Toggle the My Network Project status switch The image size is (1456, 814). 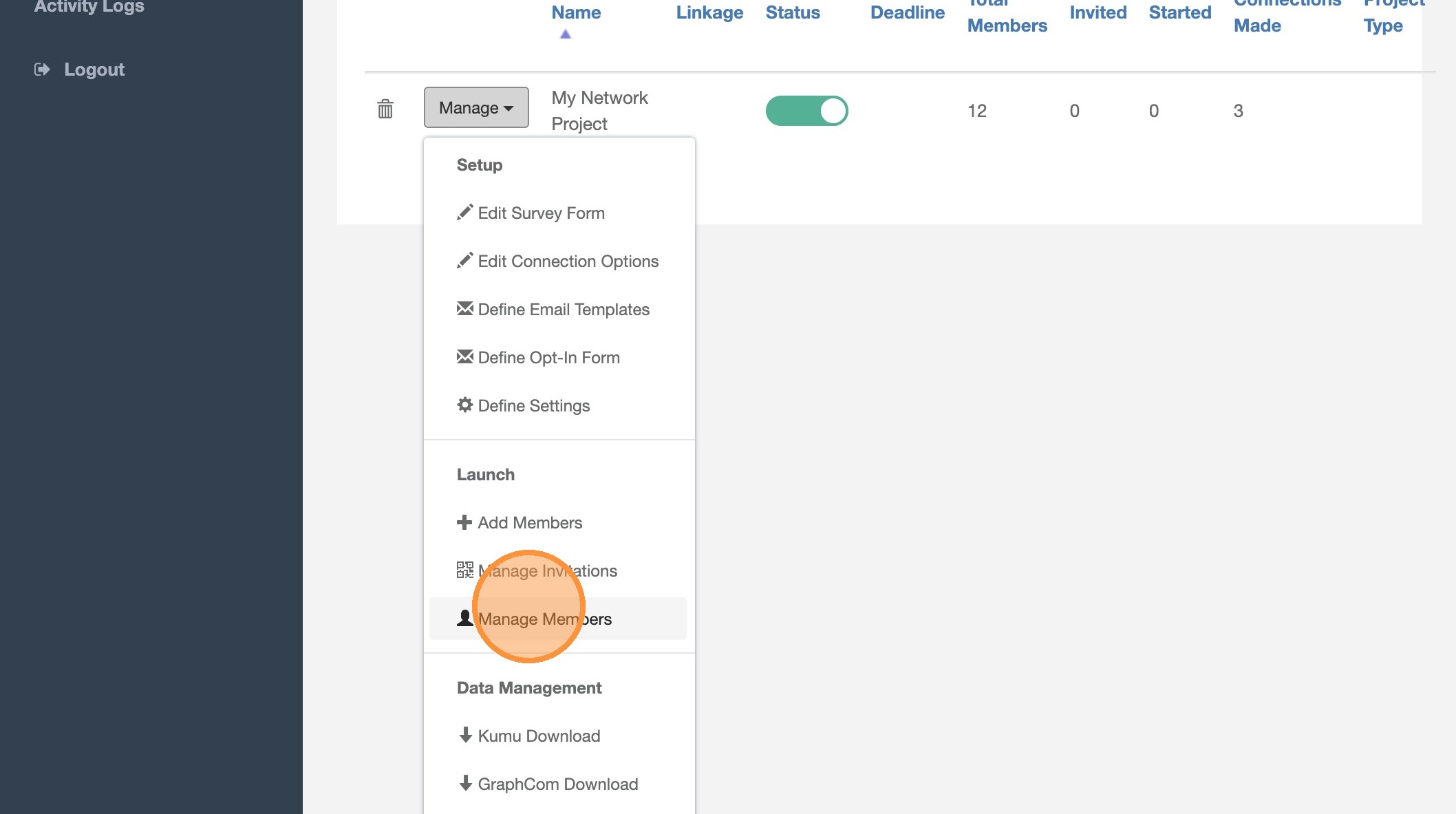pyautogui.click(x=806, y=111)
